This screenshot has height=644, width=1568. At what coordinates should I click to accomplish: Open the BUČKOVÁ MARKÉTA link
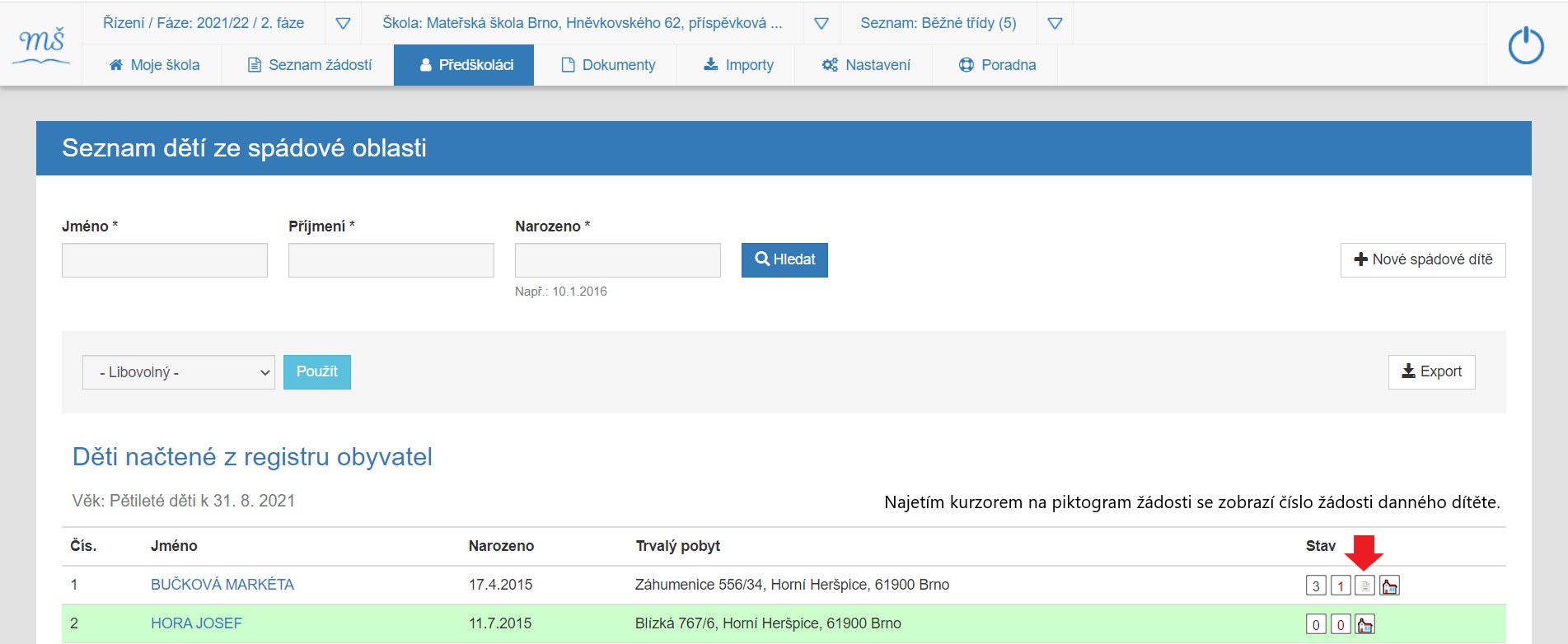point(222,585)
